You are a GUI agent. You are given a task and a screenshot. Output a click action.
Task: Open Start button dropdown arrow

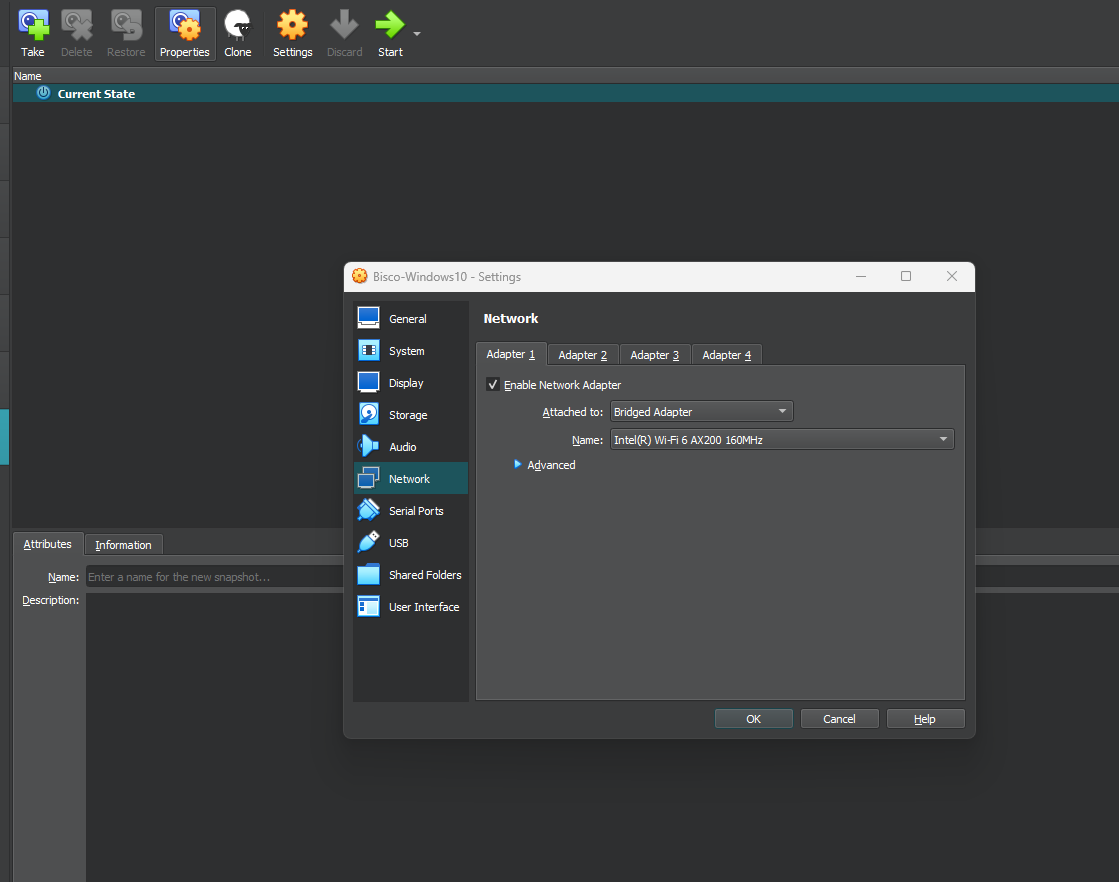(x=417, y=34)
